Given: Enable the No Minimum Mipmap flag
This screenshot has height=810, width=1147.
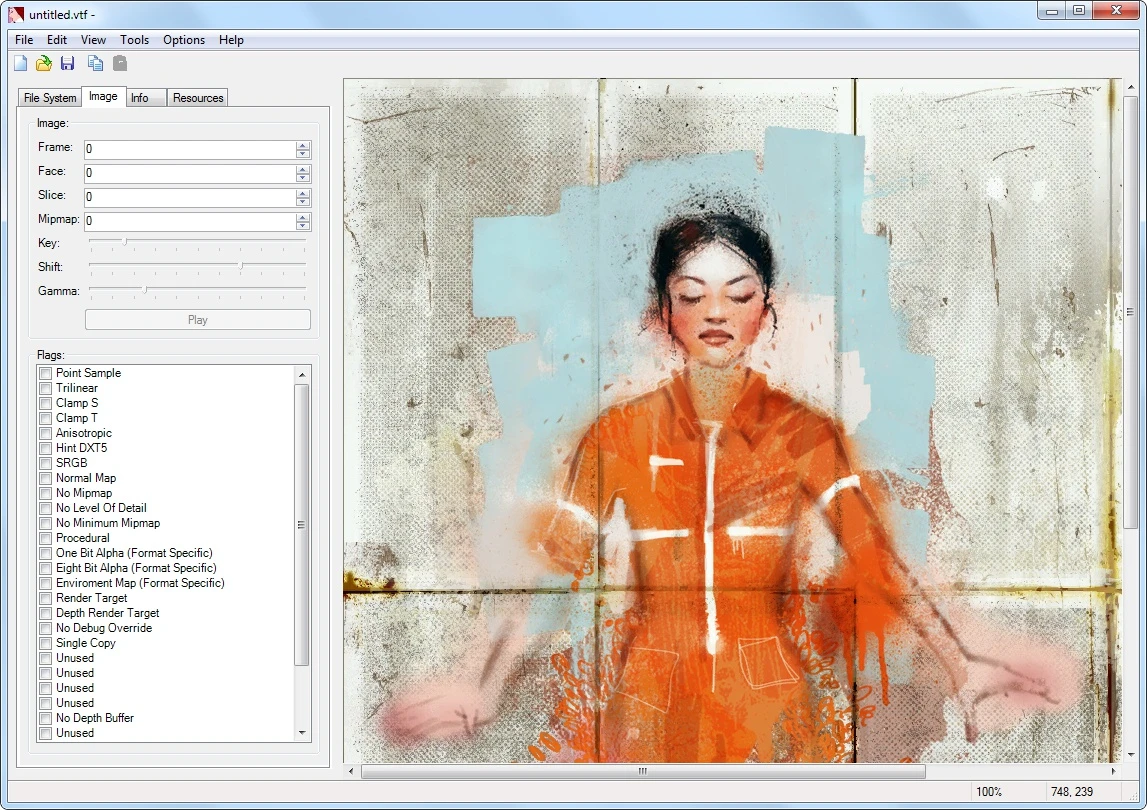Looking at the screenshot, I should (45, 523).
